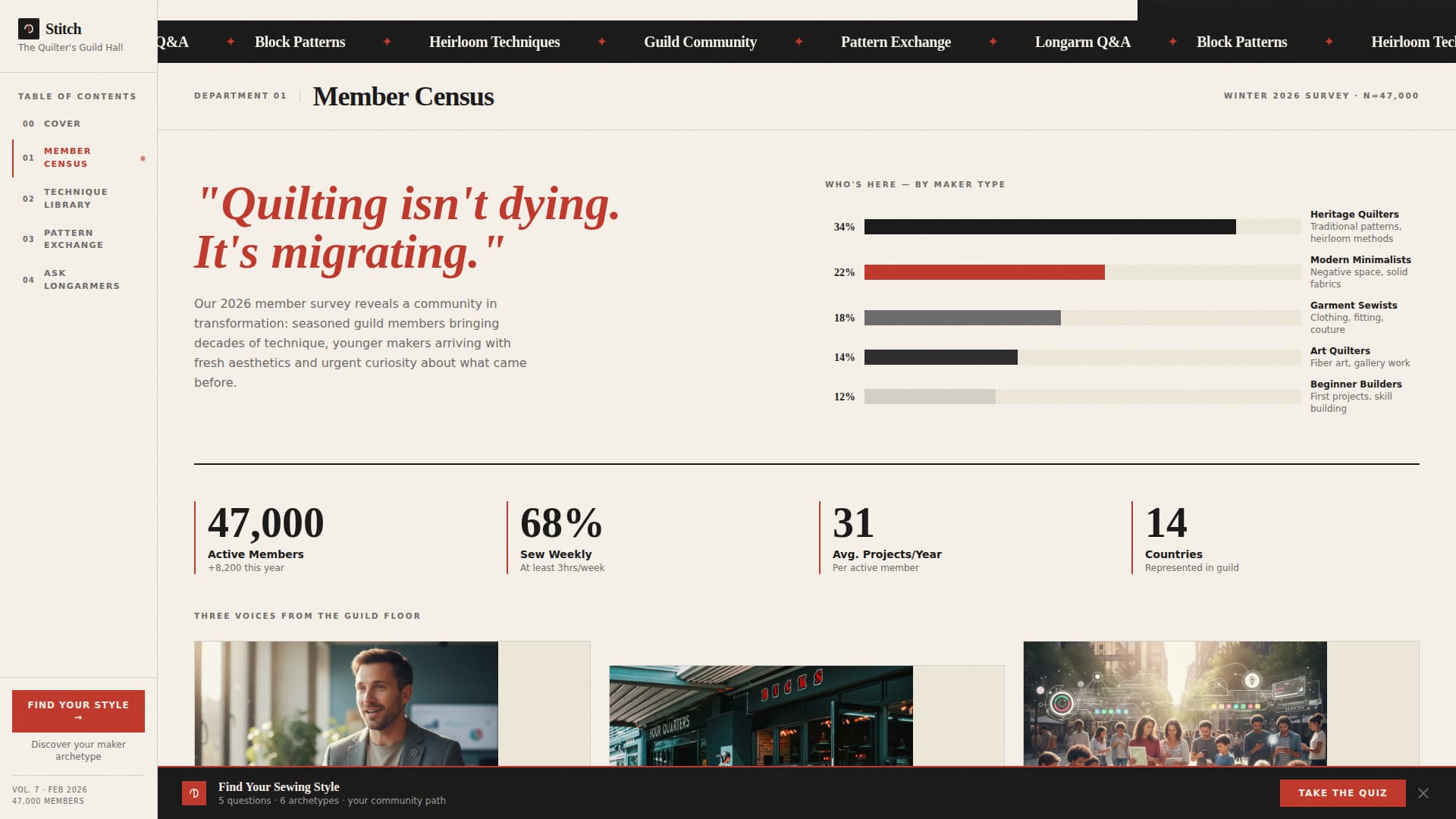Screen dimensions: 1456x819
Task: Click the red quiz icon in bottom banner
Action: tap(194, 793)
